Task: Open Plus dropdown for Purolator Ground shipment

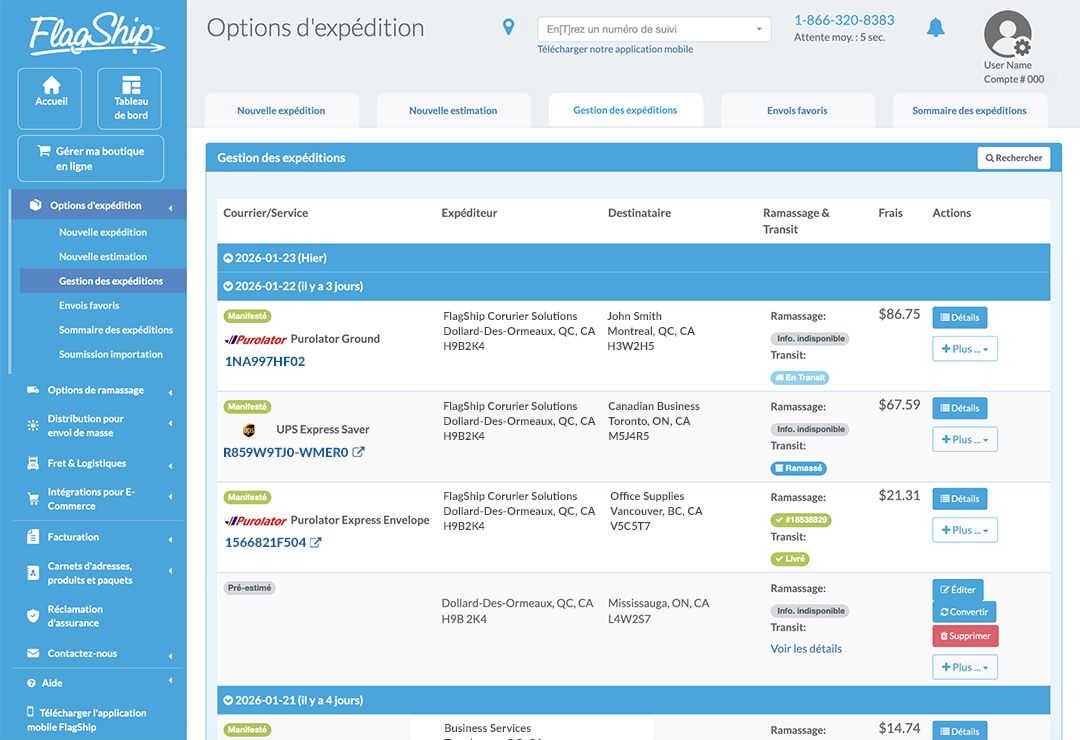Action: (964, 349)
